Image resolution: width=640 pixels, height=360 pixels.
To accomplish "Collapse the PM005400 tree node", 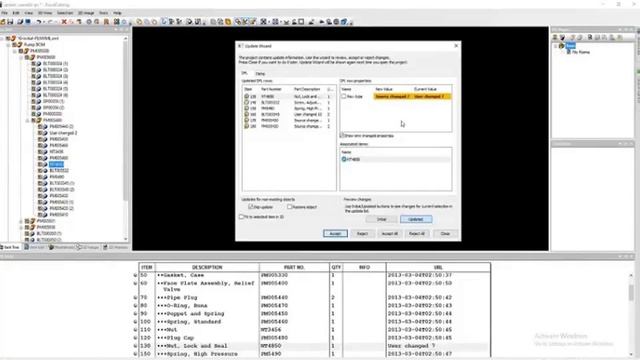I will (x=28, y=120).
